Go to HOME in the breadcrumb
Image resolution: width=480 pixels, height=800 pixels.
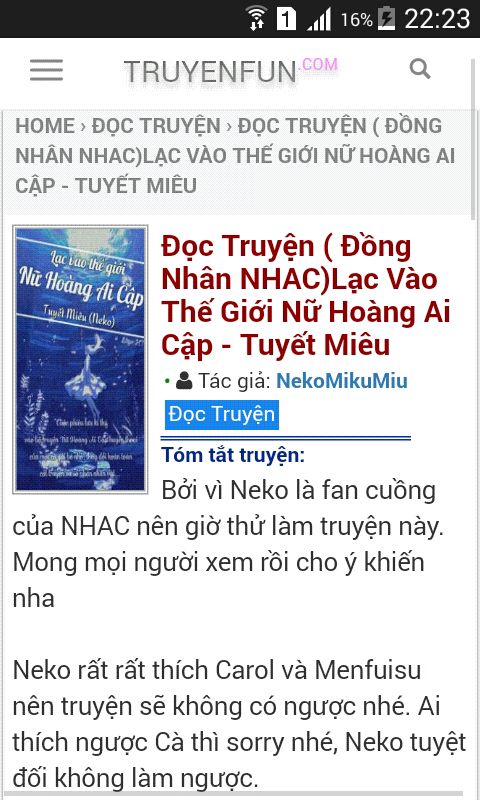[x=45, y=126]
